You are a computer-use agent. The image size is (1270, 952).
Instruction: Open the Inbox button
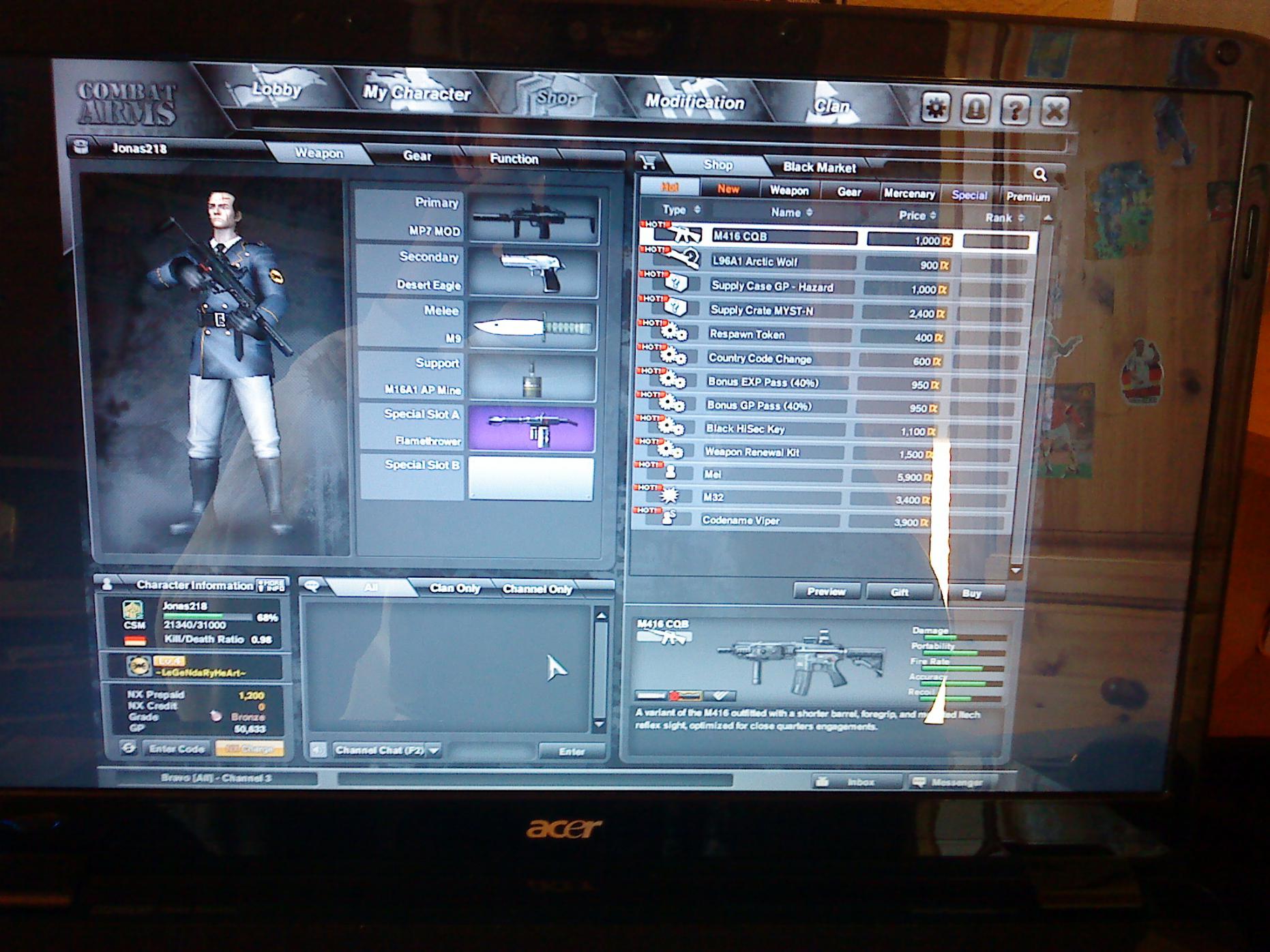coord(856,782)
